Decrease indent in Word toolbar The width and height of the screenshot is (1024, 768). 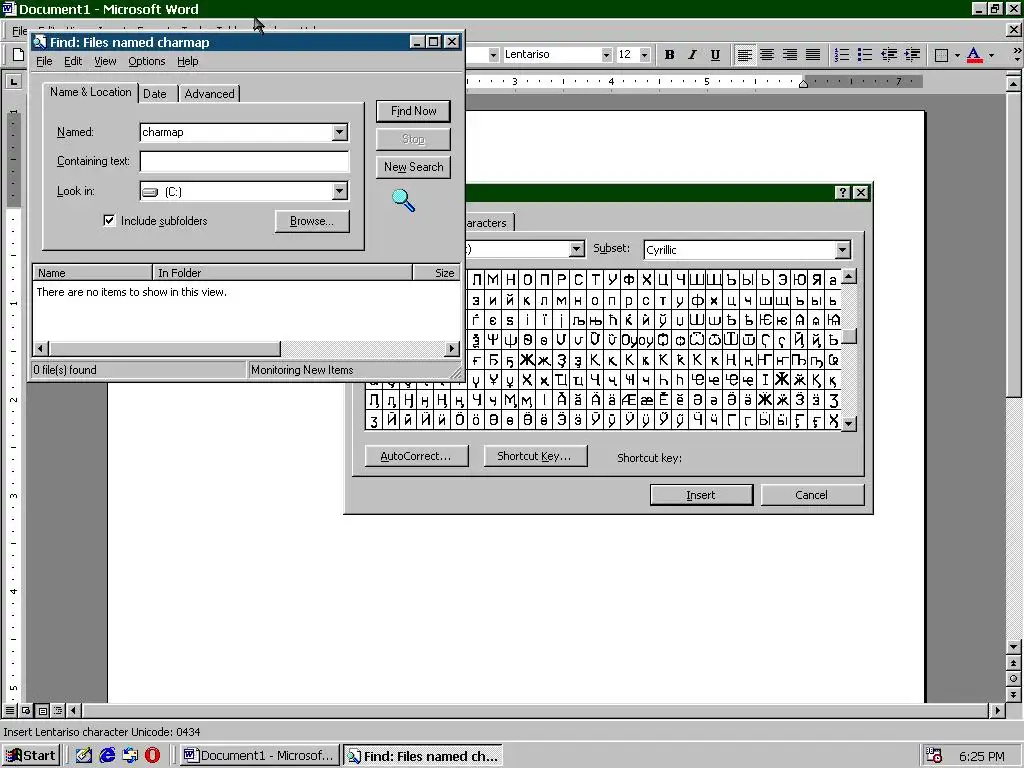(889, 55)
